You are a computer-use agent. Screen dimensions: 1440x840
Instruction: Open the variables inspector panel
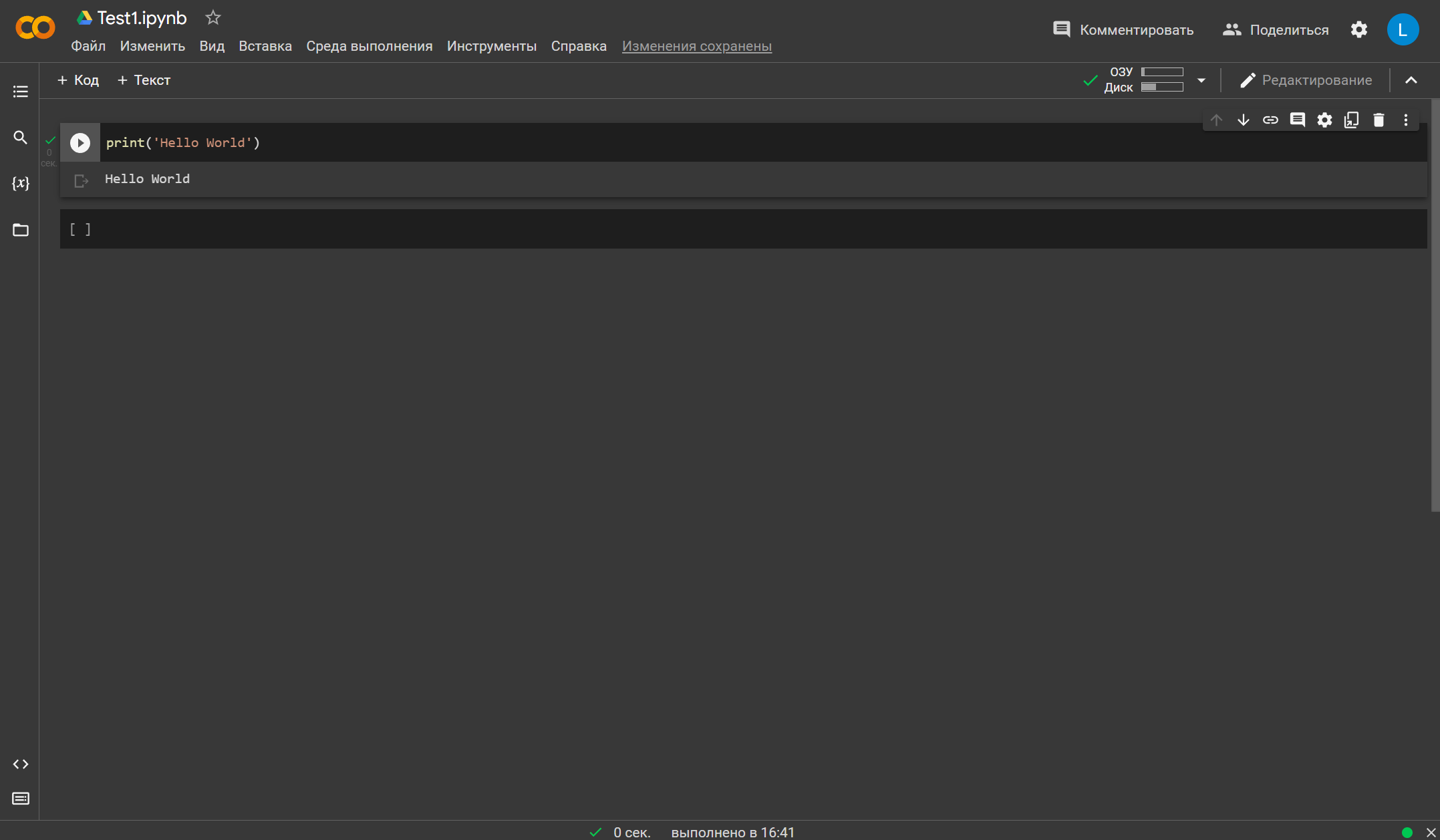pos(20,183)
